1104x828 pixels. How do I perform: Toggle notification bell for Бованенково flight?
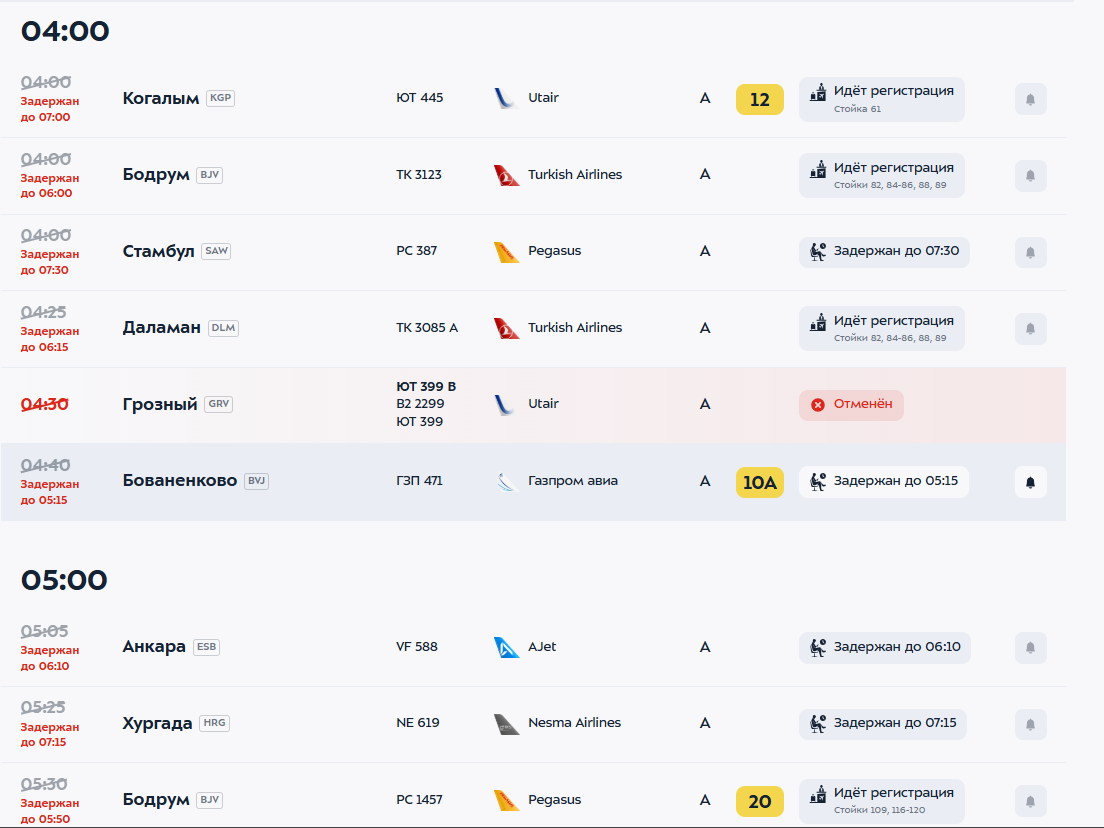(1030, 482)
